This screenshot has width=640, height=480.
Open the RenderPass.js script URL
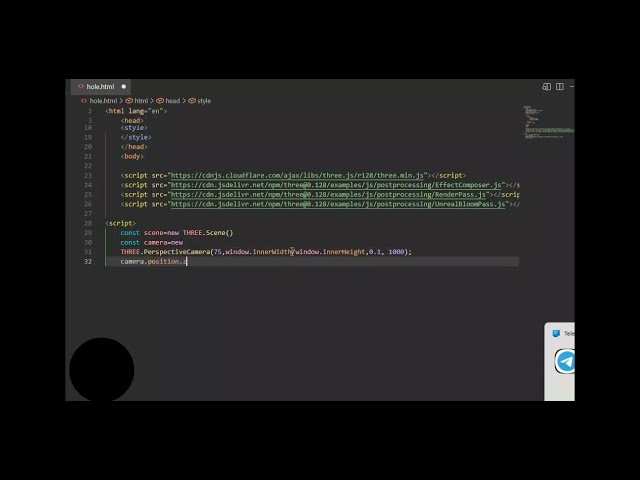click(x=328, y=195)
